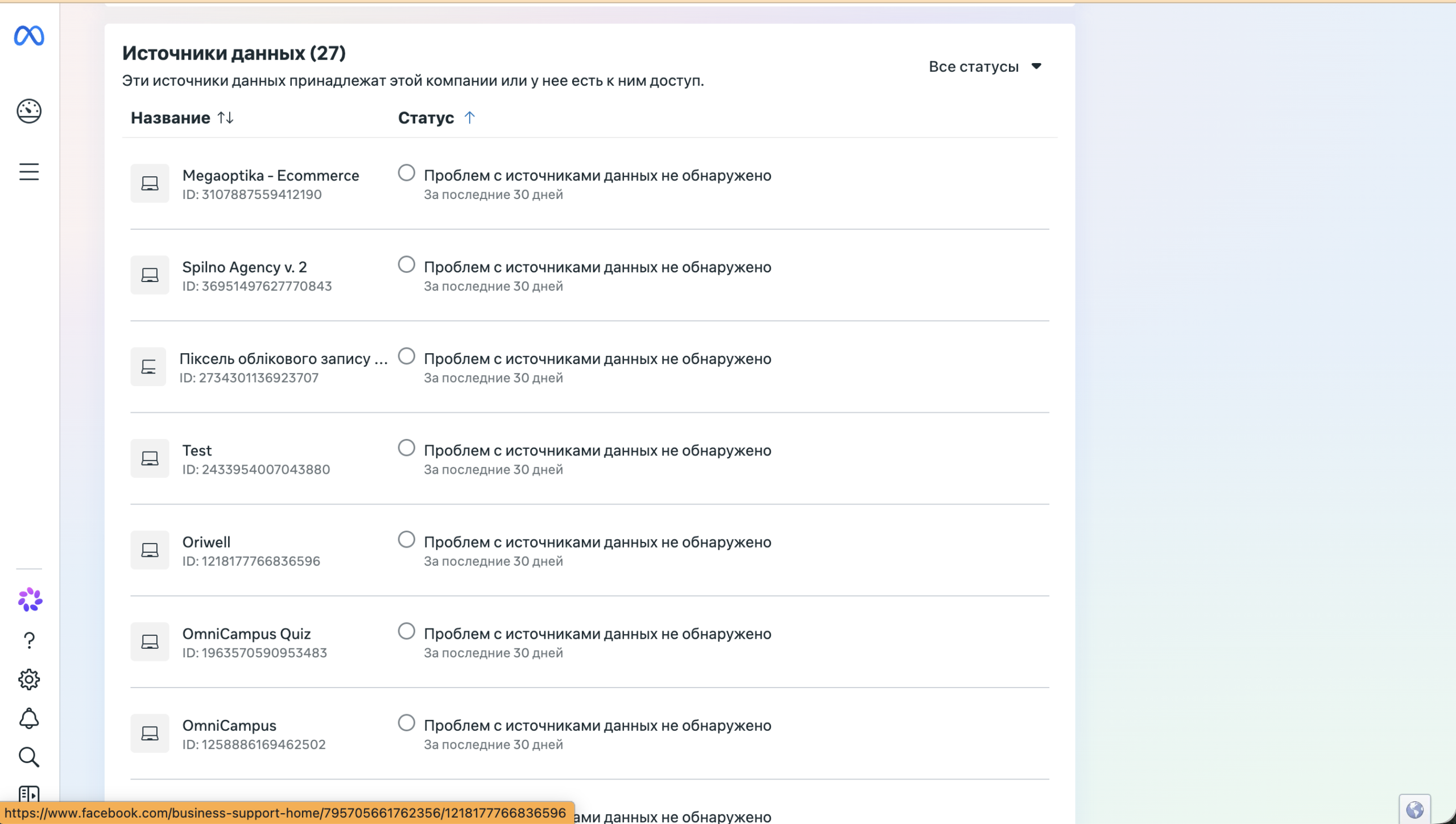Click status circle for OmniCampus Quiz row
The image size is (1456, 824).
tap(406, 631)
